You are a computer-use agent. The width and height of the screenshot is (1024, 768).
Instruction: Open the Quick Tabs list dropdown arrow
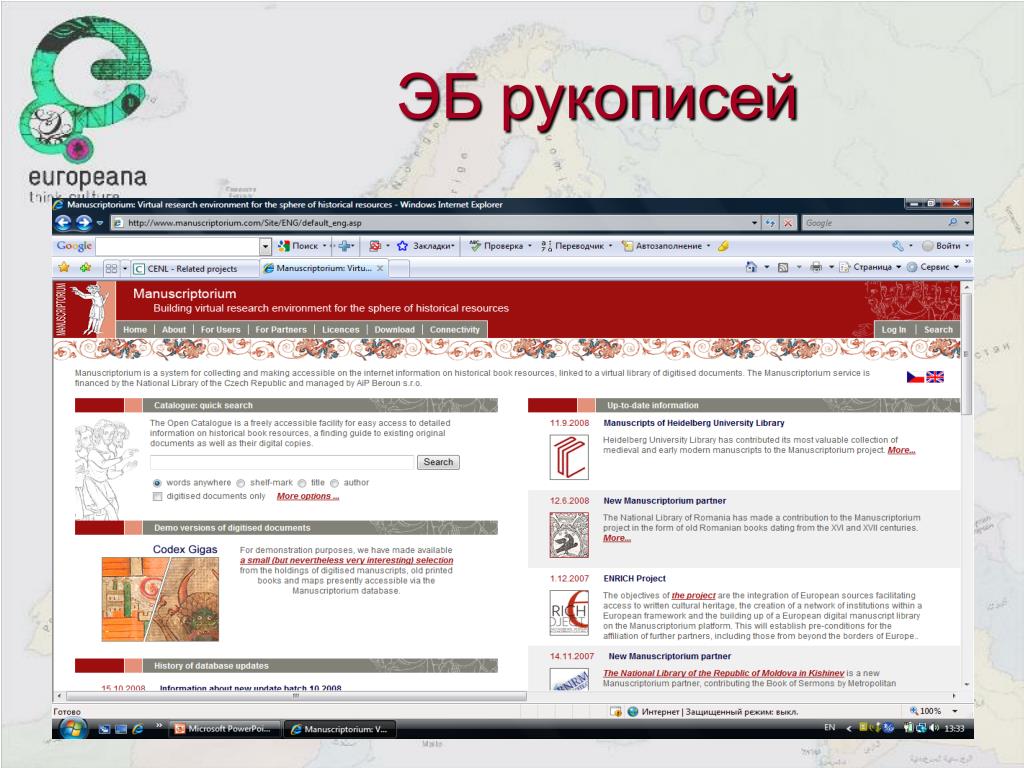click(x=125, y=268)
